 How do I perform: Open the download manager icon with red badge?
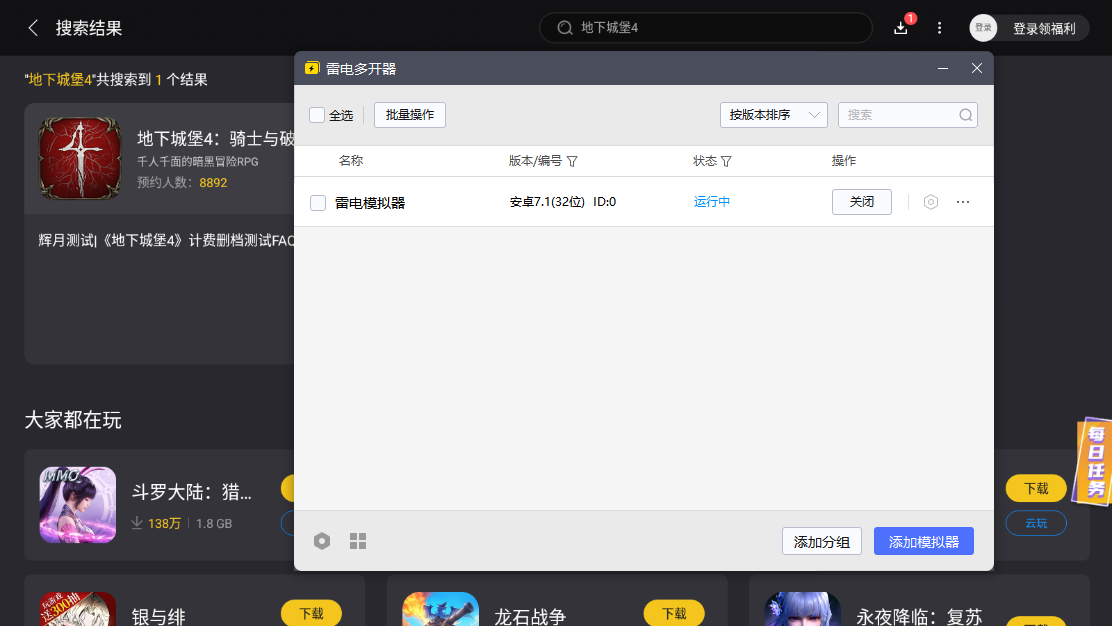point(901,28)
